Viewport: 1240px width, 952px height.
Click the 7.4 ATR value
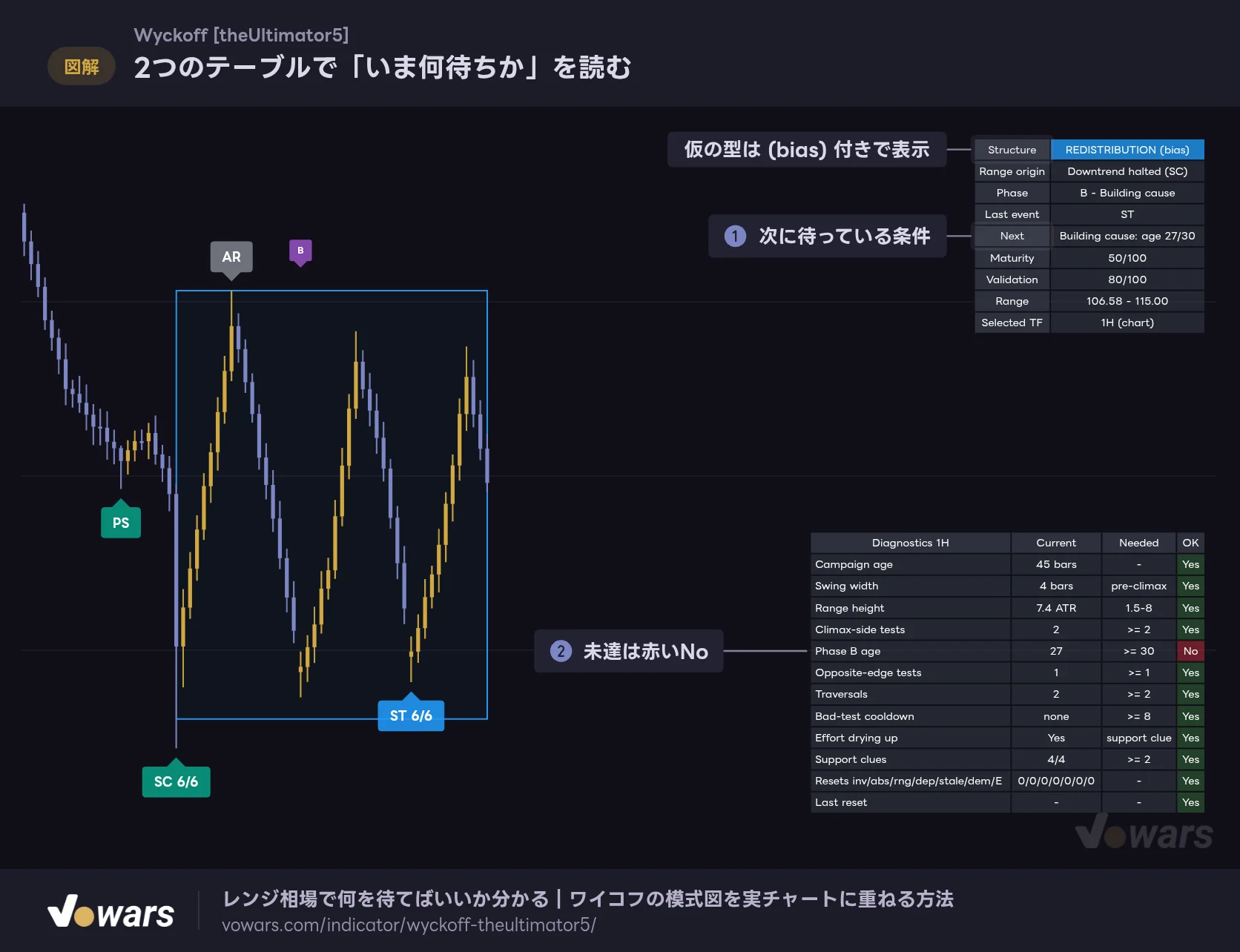pyautogui.click(x=1056, y=608)
